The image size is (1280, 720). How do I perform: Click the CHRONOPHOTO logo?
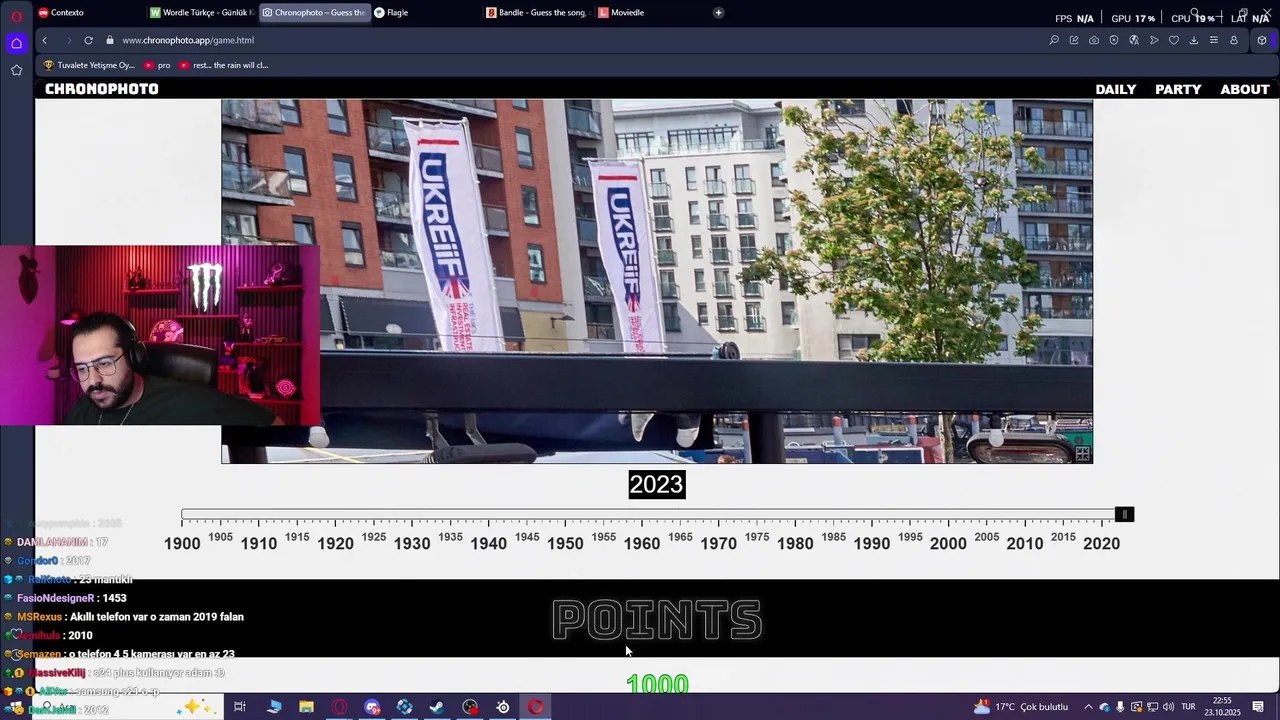[101, 89]
